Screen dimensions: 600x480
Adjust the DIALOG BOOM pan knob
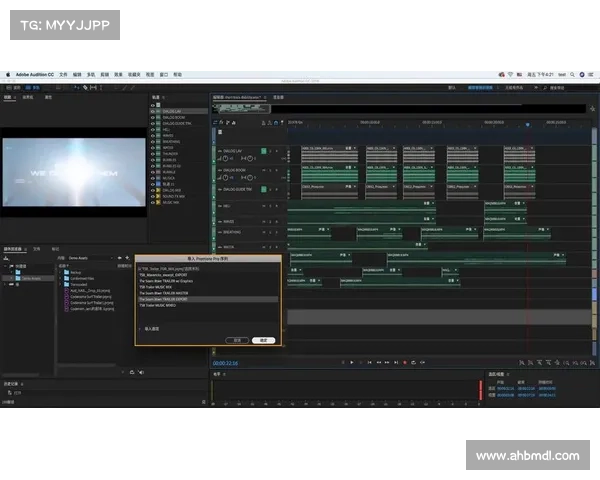[x=249, y=177]
